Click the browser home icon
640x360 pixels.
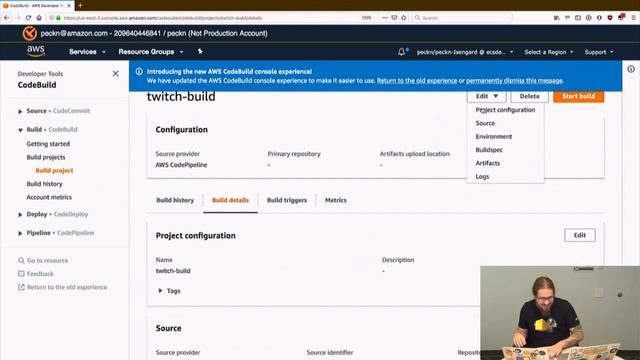point(39,18)
